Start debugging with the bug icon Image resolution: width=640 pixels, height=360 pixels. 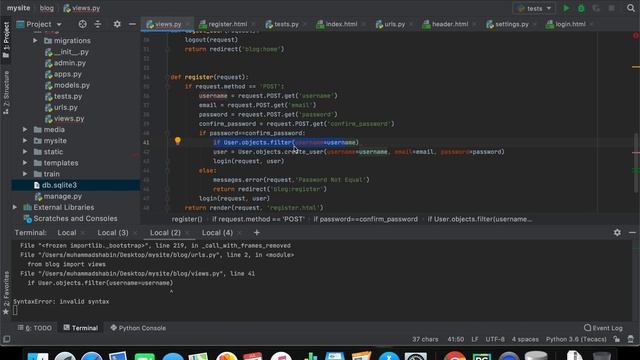[581, 8]
